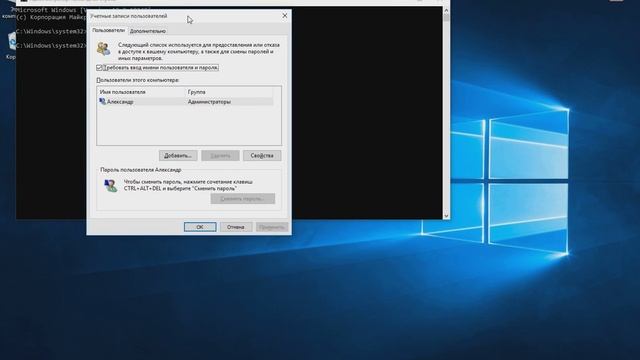Click the Отмена button

coord(236,227)
